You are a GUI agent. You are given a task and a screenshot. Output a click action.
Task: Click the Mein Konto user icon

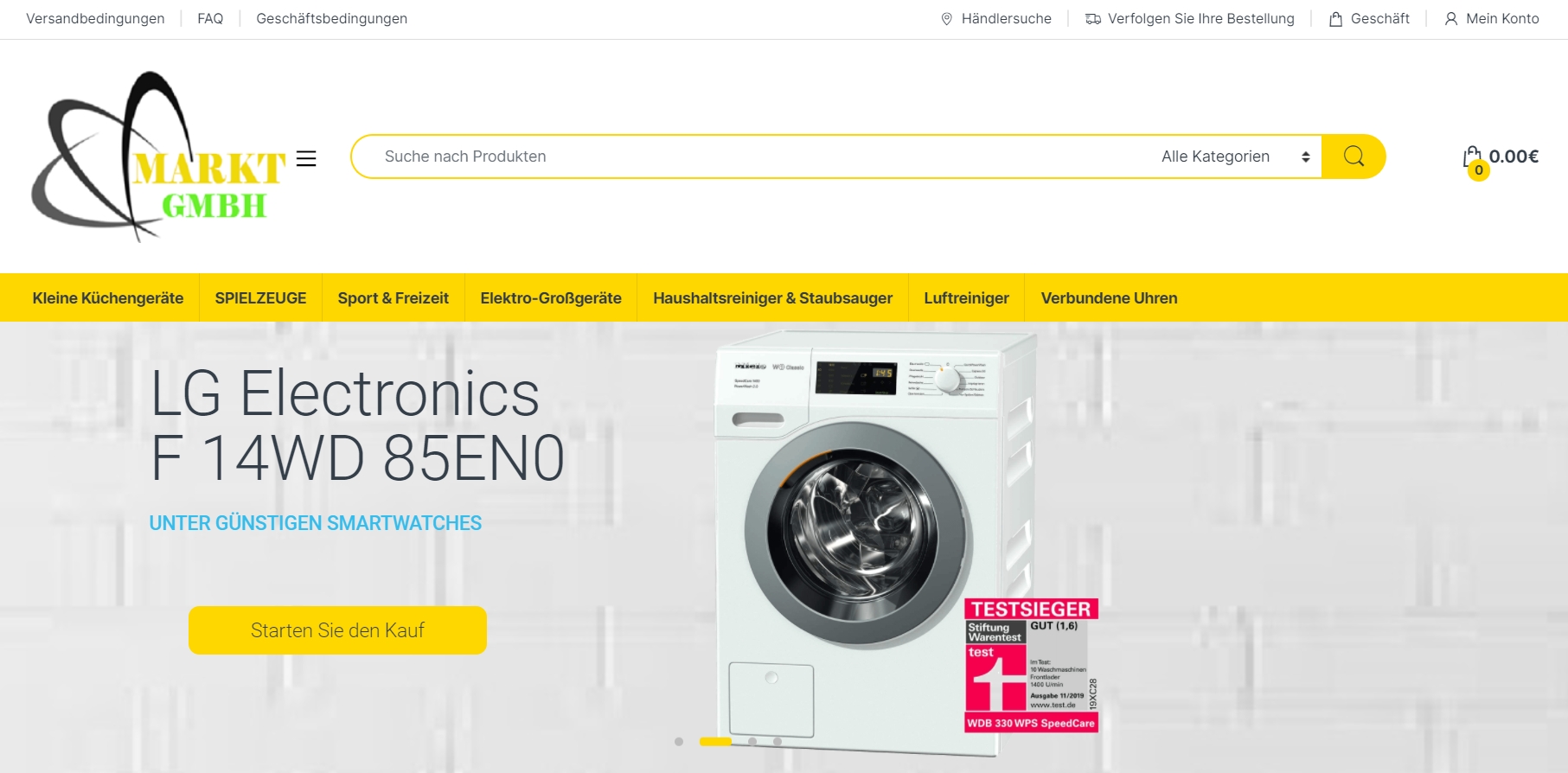pyautogui.click(x=1451, y=19)
